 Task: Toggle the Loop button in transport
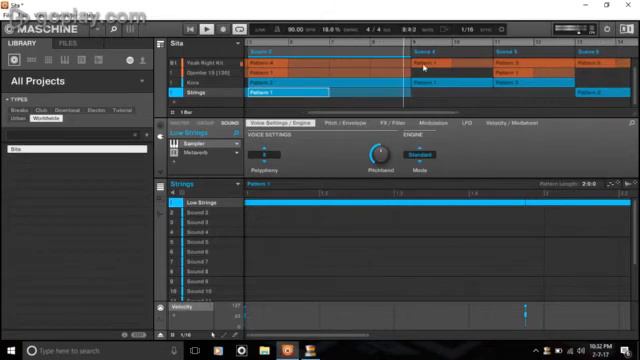[x=240, y=29]
